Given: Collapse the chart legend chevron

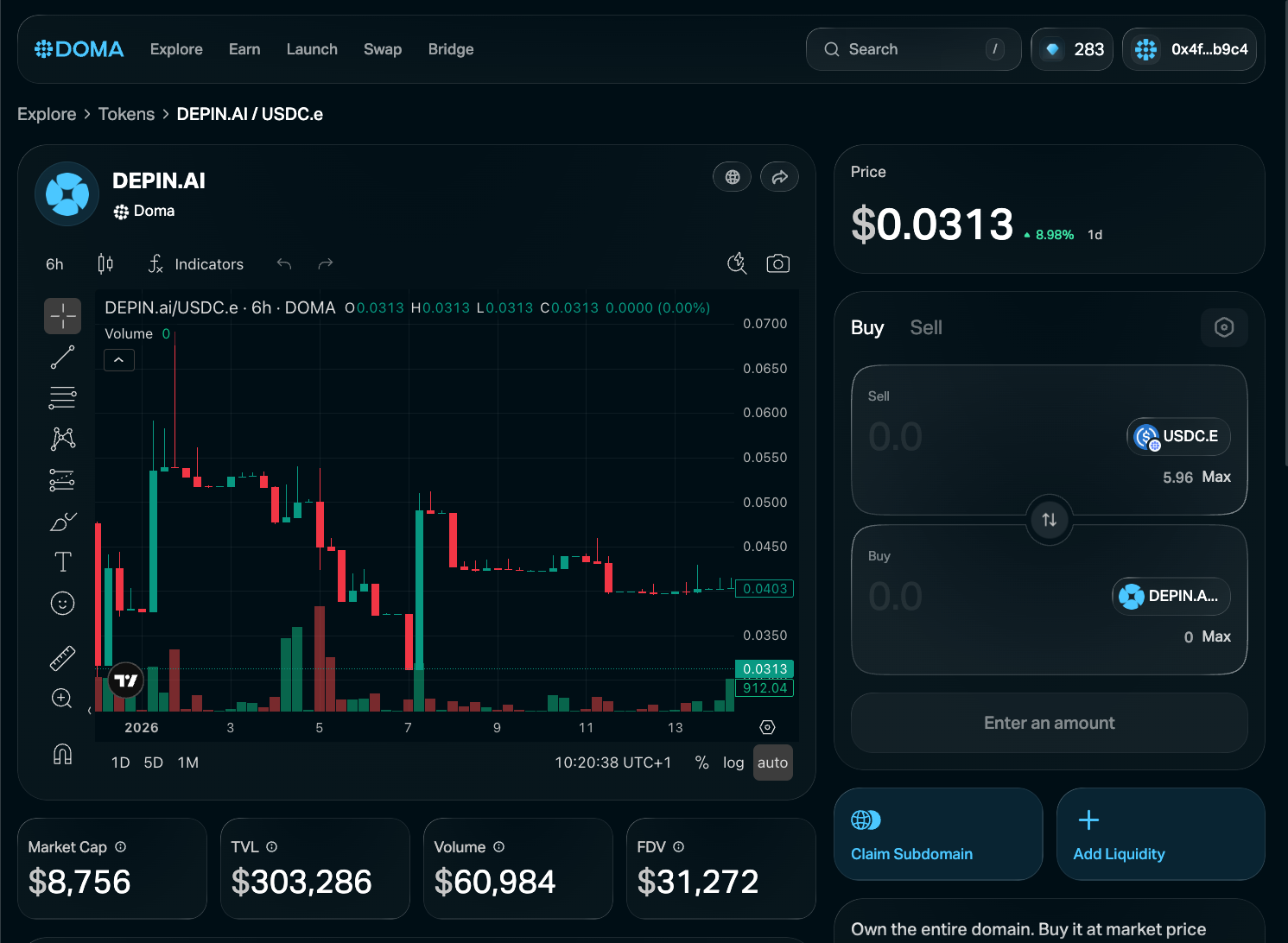Looking at the screenshot, I should 119,359.
